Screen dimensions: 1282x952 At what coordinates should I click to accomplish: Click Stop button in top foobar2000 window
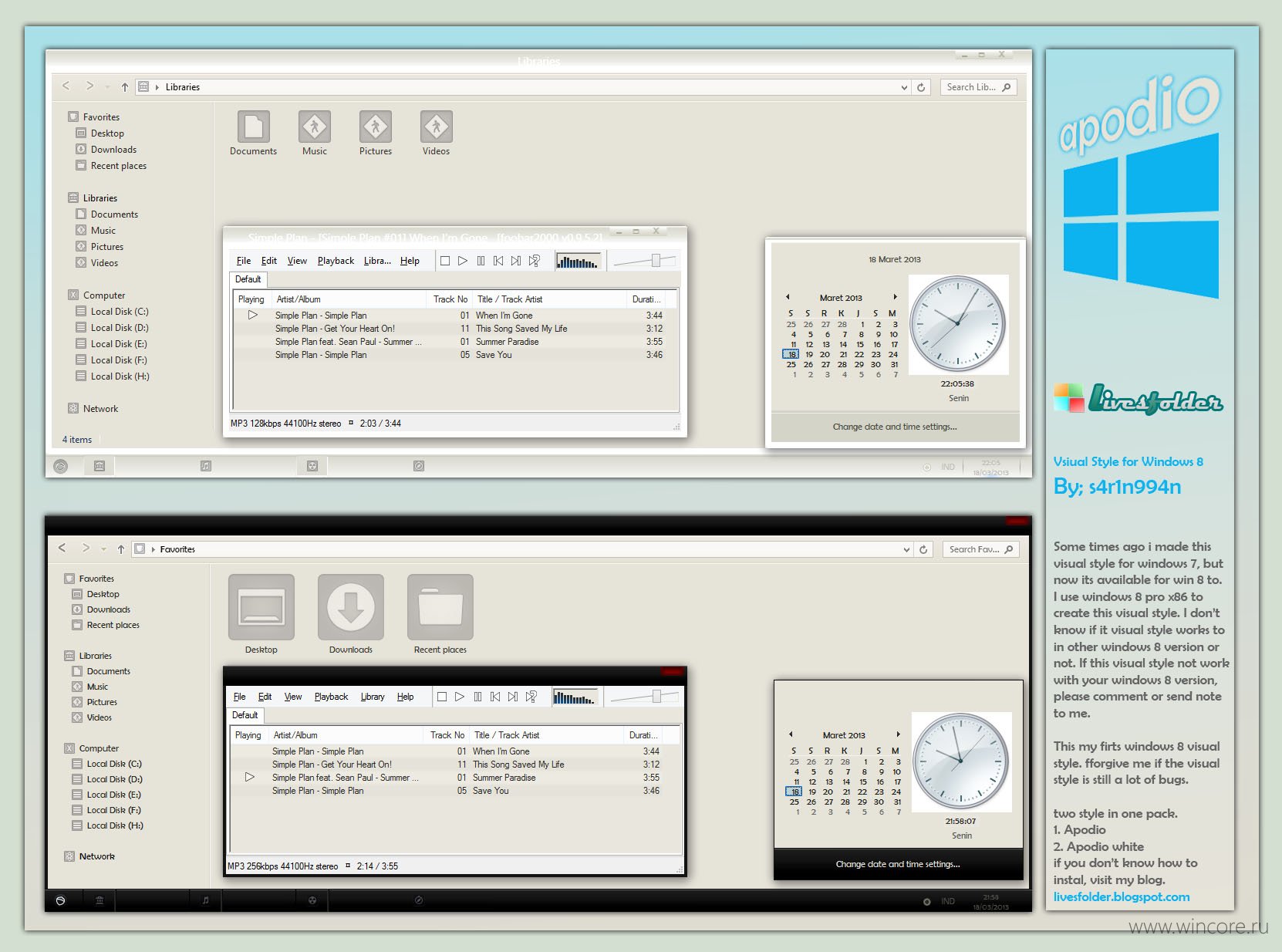(445, 261)
